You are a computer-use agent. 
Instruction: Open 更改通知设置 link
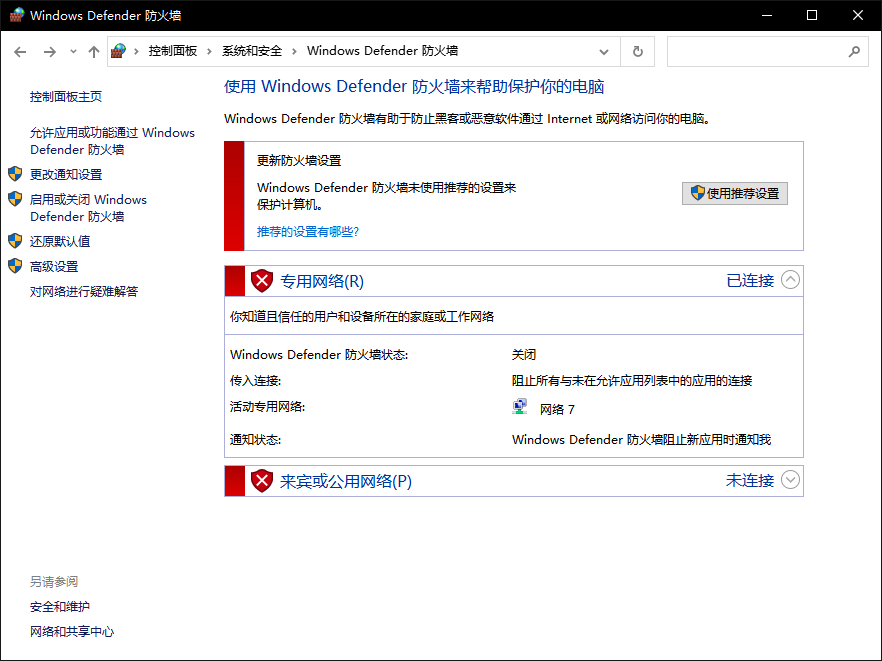tap(66, 174)
